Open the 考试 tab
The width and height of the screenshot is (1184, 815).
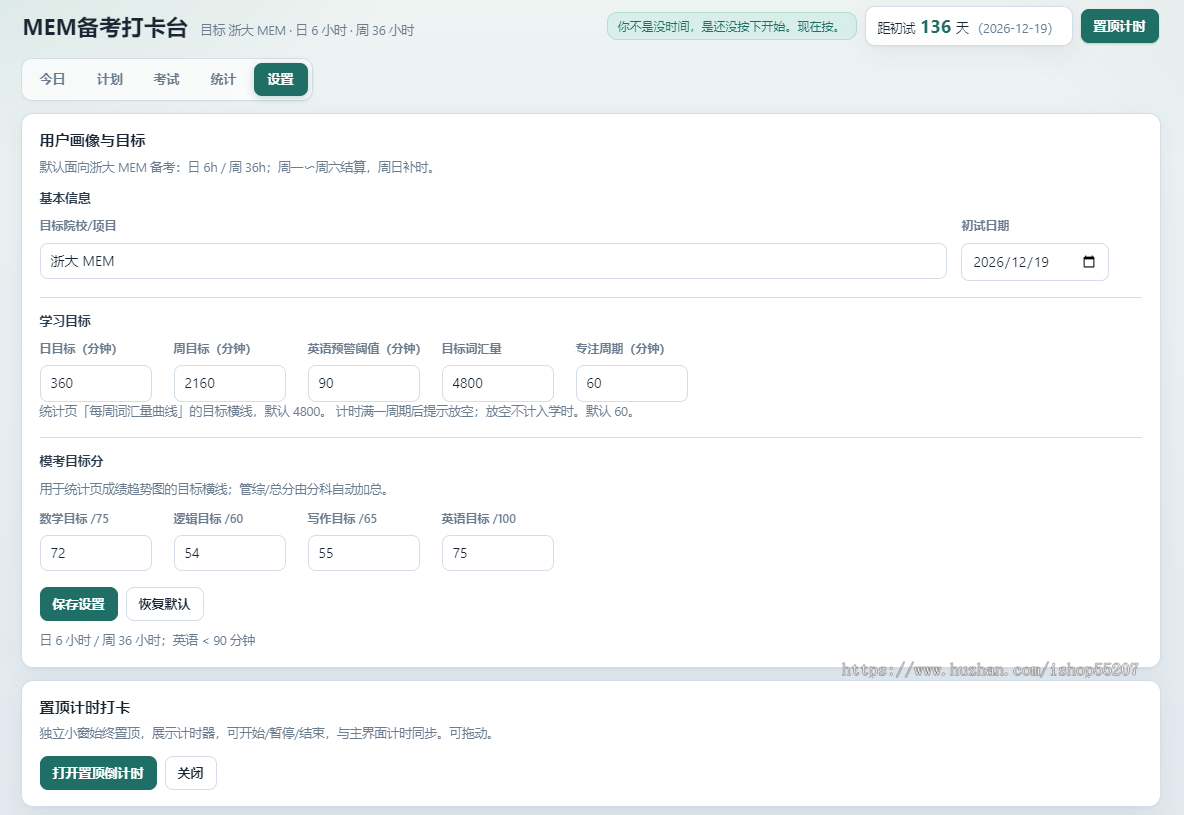point(166,79)
